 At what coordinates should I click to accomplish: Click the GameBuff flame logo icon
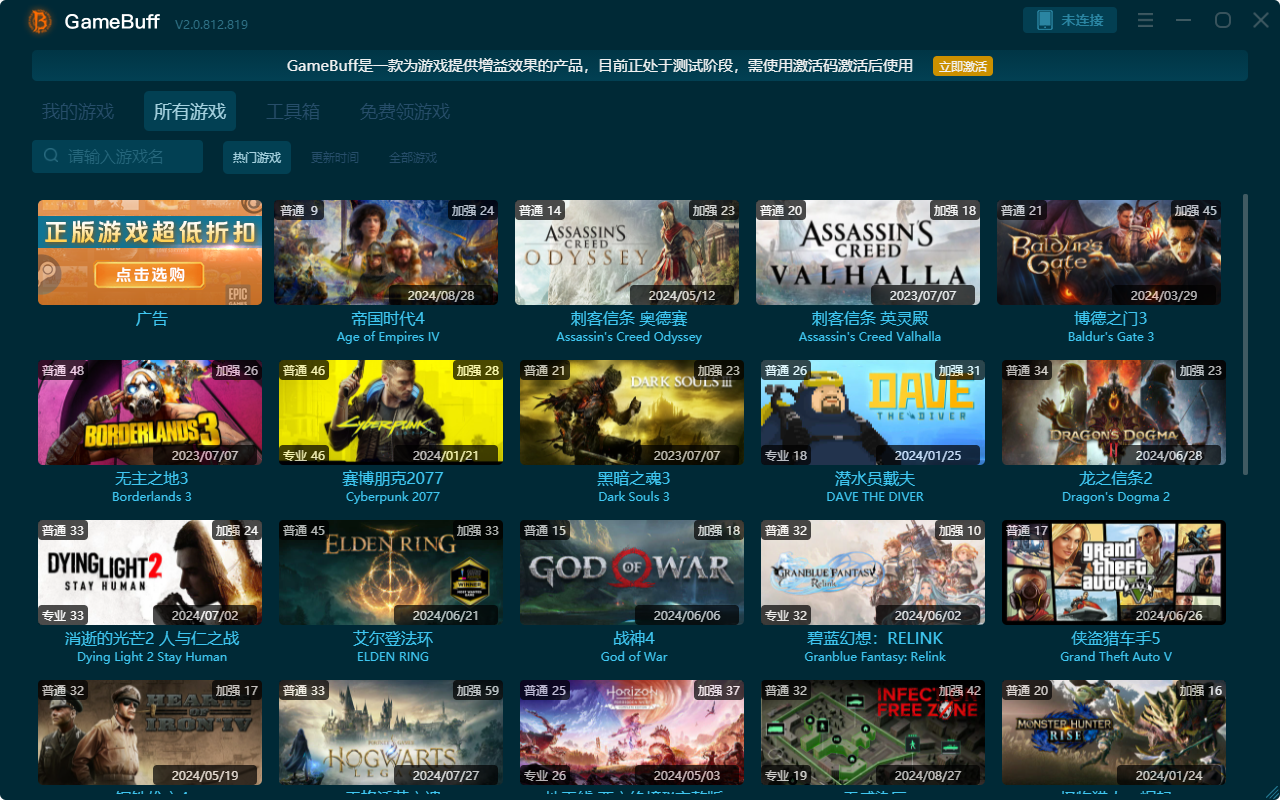click(39, 20)
